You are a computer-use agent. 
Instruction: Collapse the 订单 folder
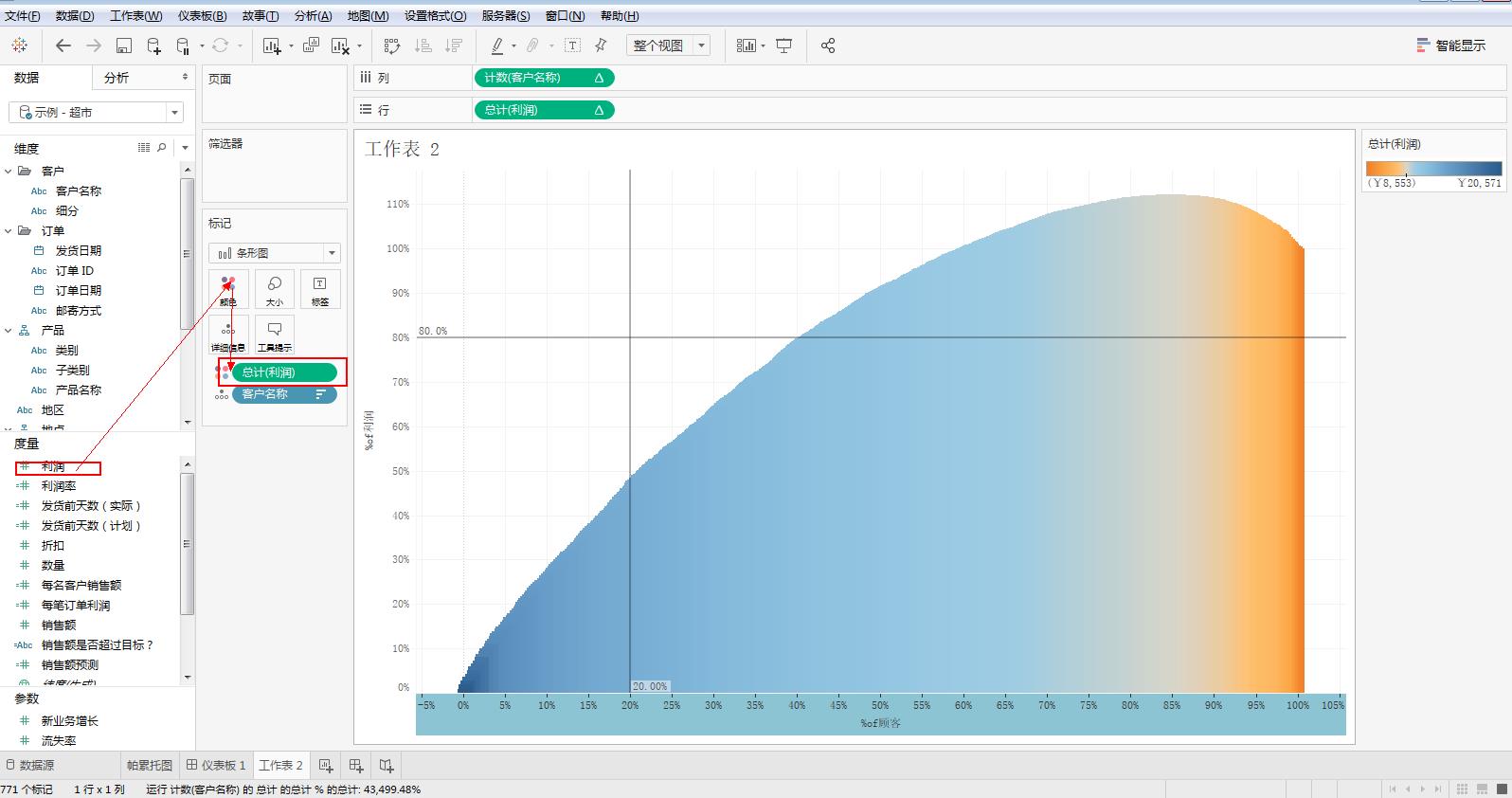(x=9, y=231)
